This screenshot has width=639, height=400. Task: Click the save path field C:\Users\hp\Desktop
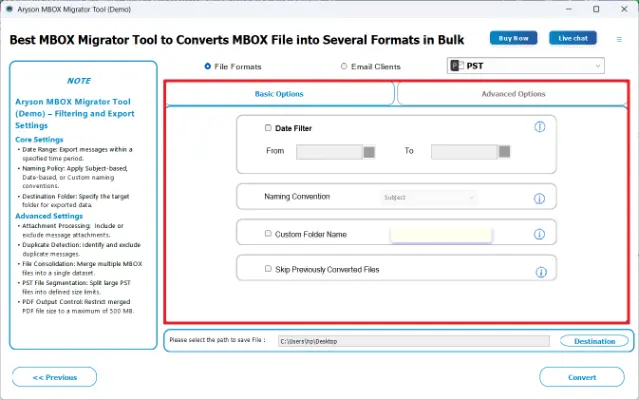click(x=414, y=341)
